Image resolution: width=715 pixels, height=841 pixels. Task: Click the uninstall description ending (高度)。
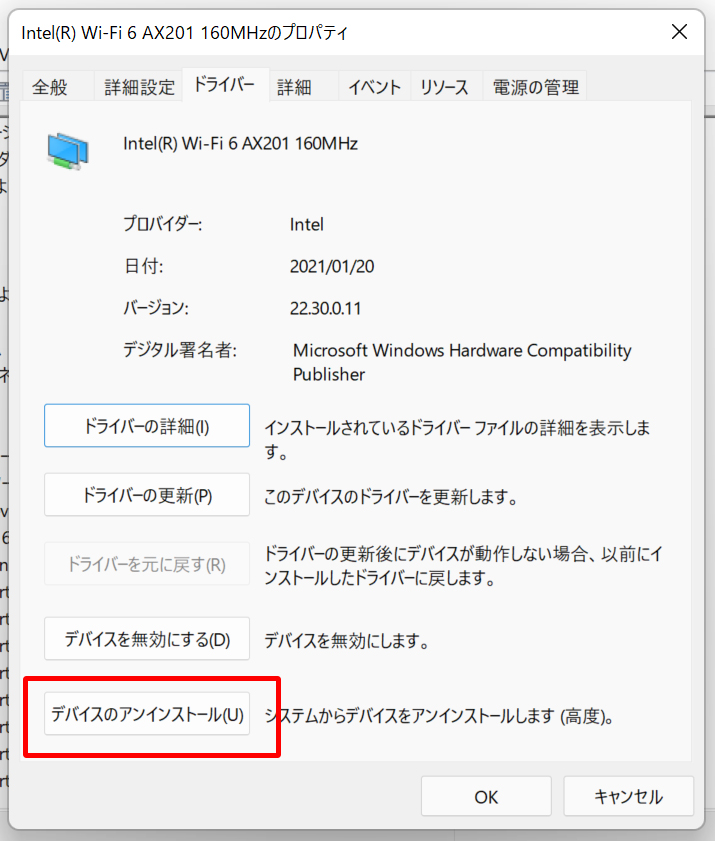[439, 716]
